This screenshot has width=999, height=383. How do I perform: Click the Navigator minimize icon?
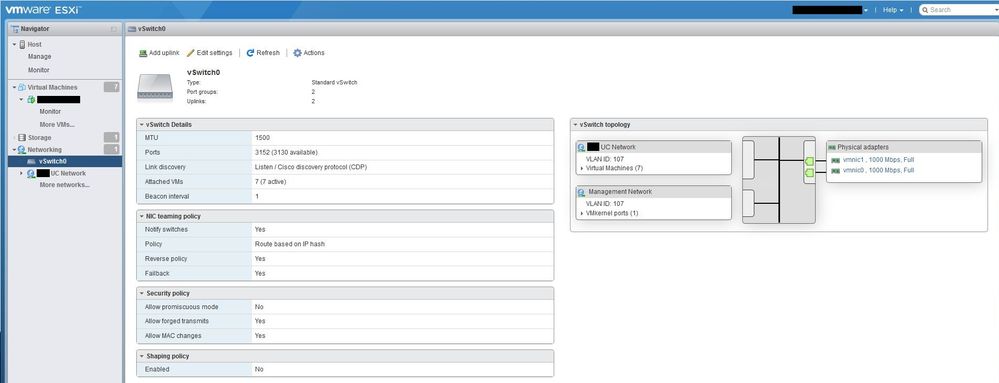click(113, 29)
